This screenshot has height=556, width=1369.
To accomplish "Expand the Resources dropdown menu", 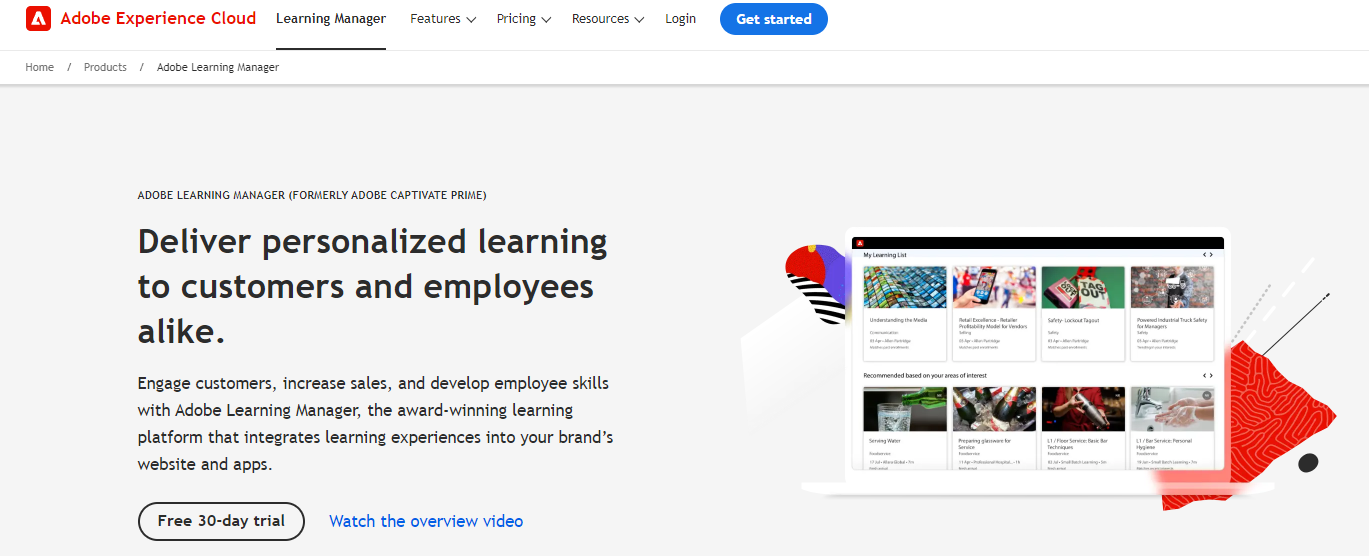I will tap(608, 19).
